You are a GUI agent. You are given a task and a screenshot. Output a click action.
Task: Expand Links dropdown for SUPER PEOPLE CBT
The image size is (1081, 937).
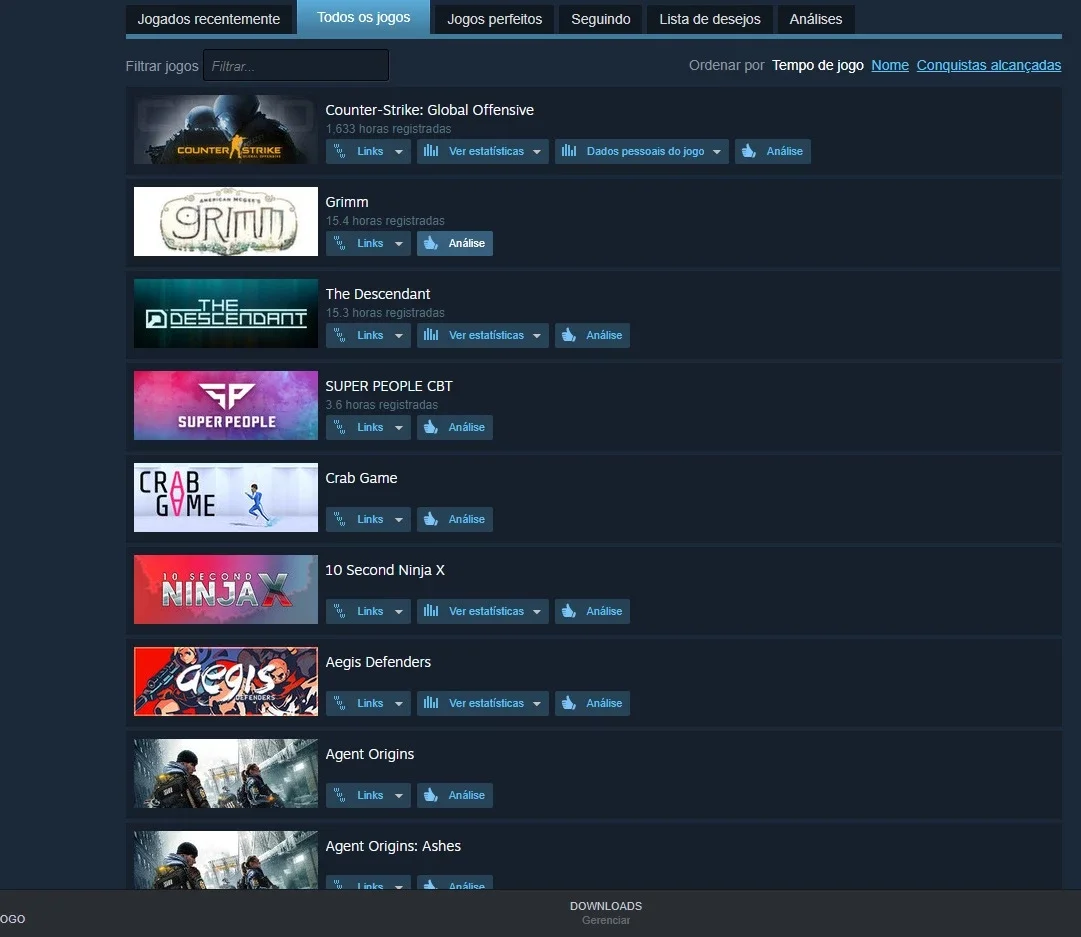(368, 427)
